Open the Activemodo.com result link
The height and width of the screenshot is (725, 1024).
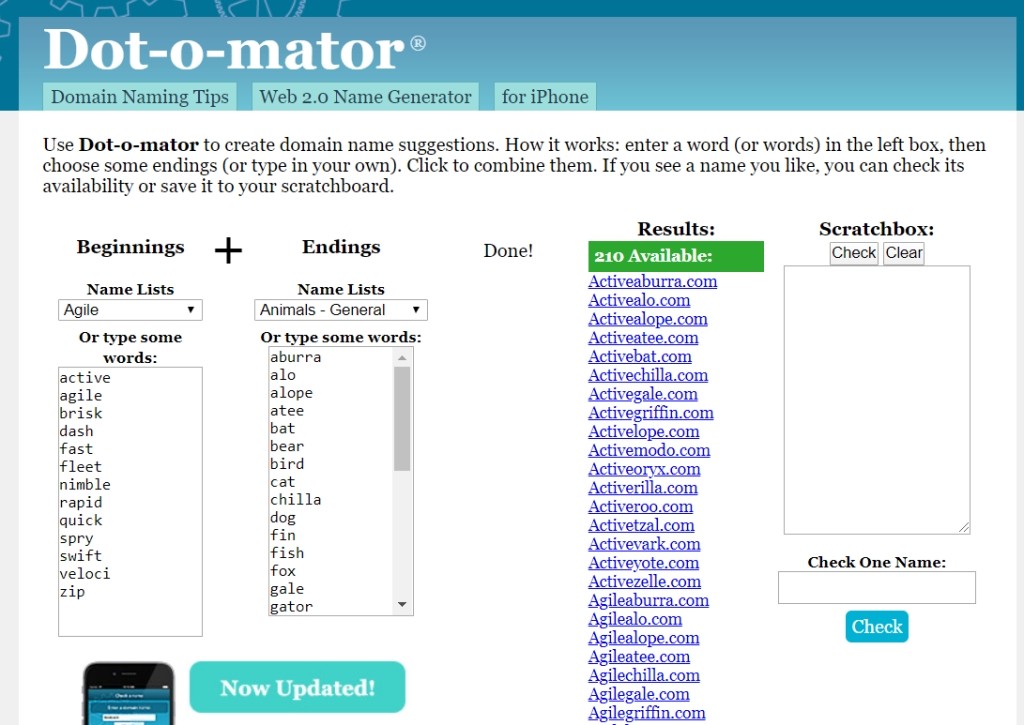(649, 451)
